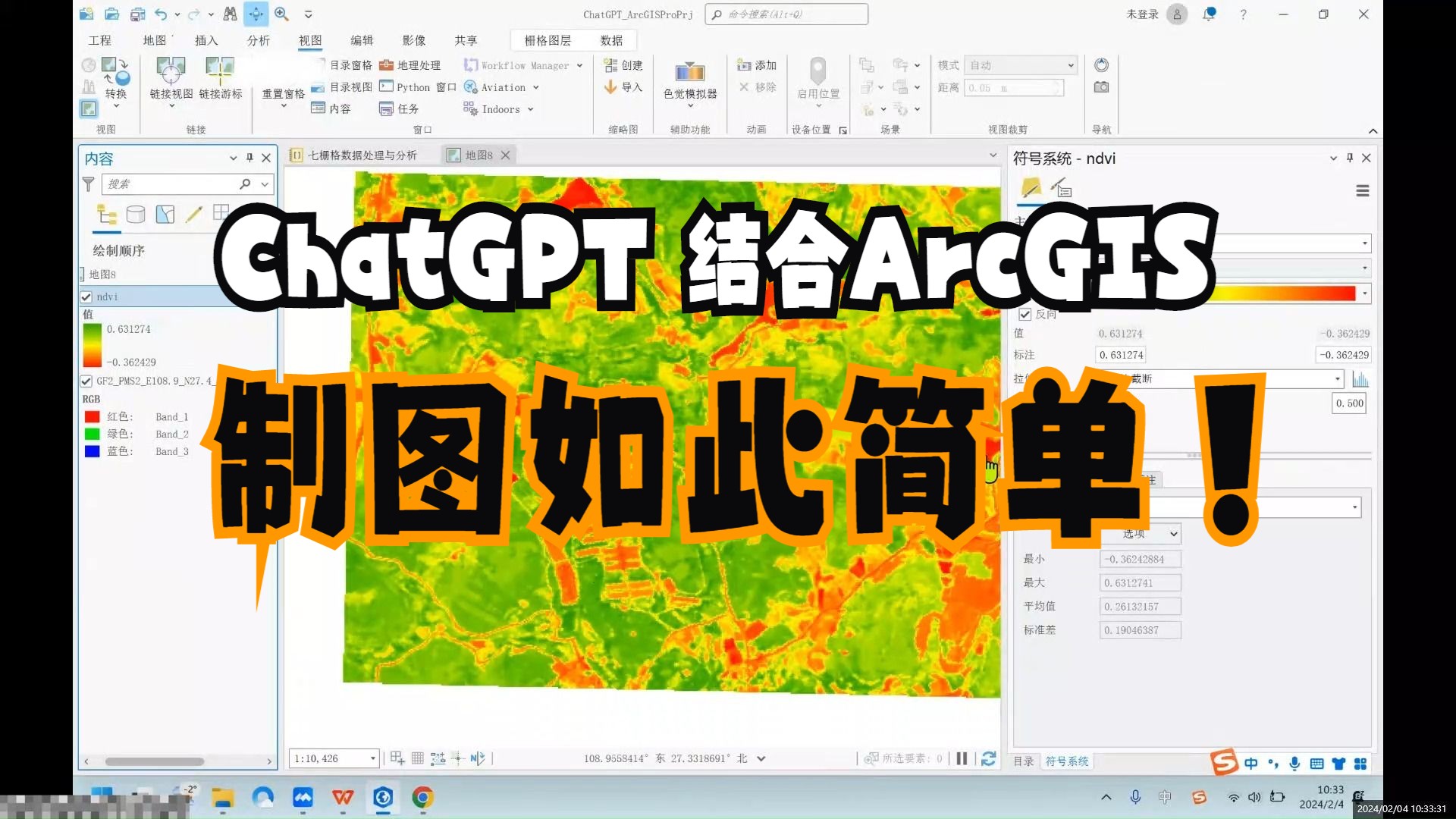The width and height of the screenshot is (1456, 819).
Task: Open the color scheme dropdown arrow
Action: click(x=1365, y=293)
